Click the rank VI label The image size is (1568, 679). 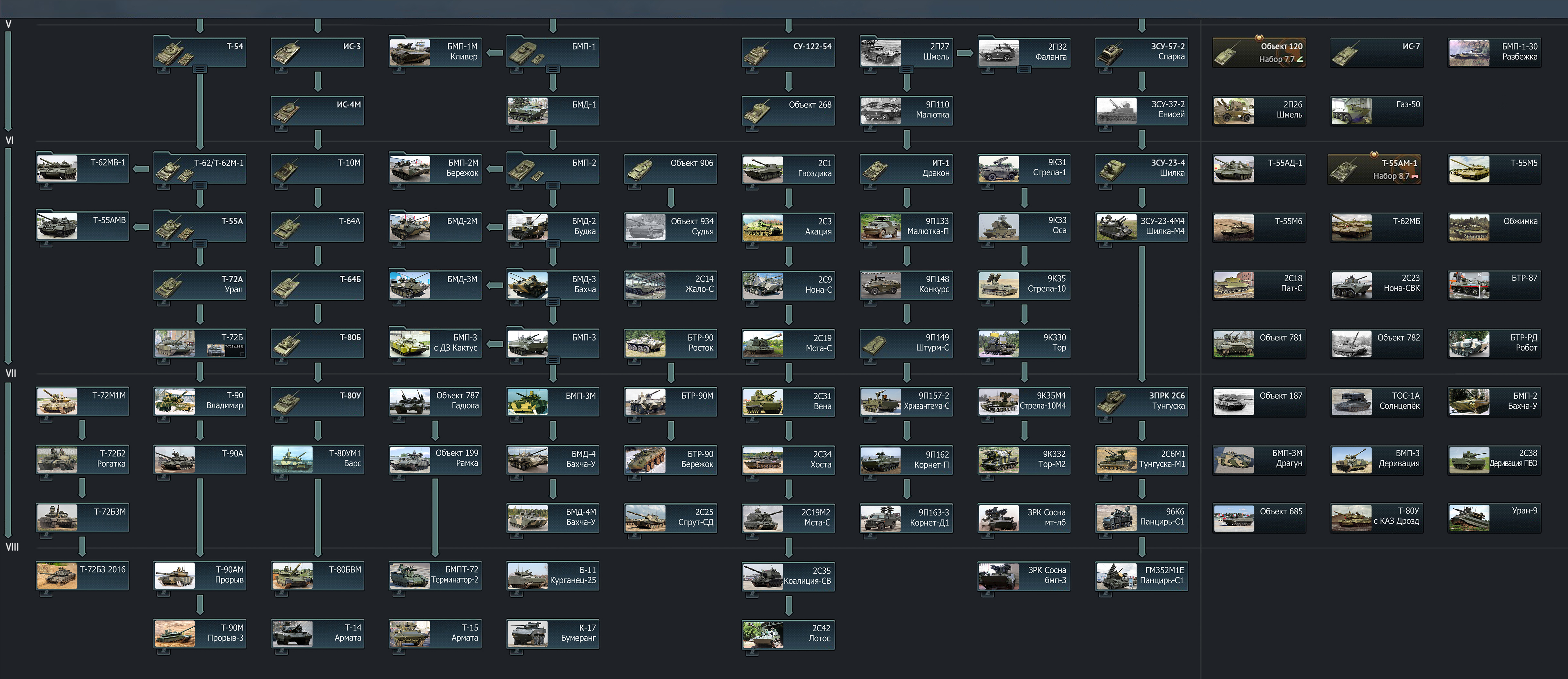(9, 141)
